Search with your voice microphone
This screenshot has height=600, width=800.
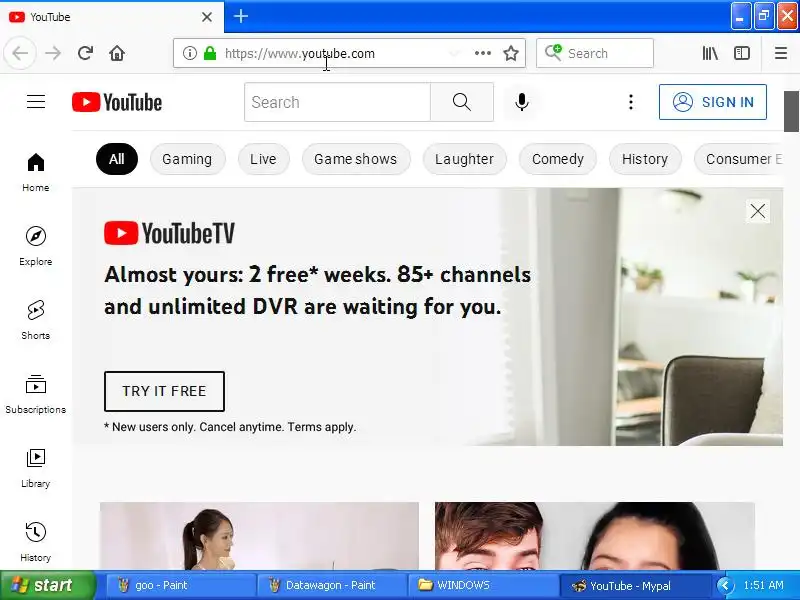521,102
